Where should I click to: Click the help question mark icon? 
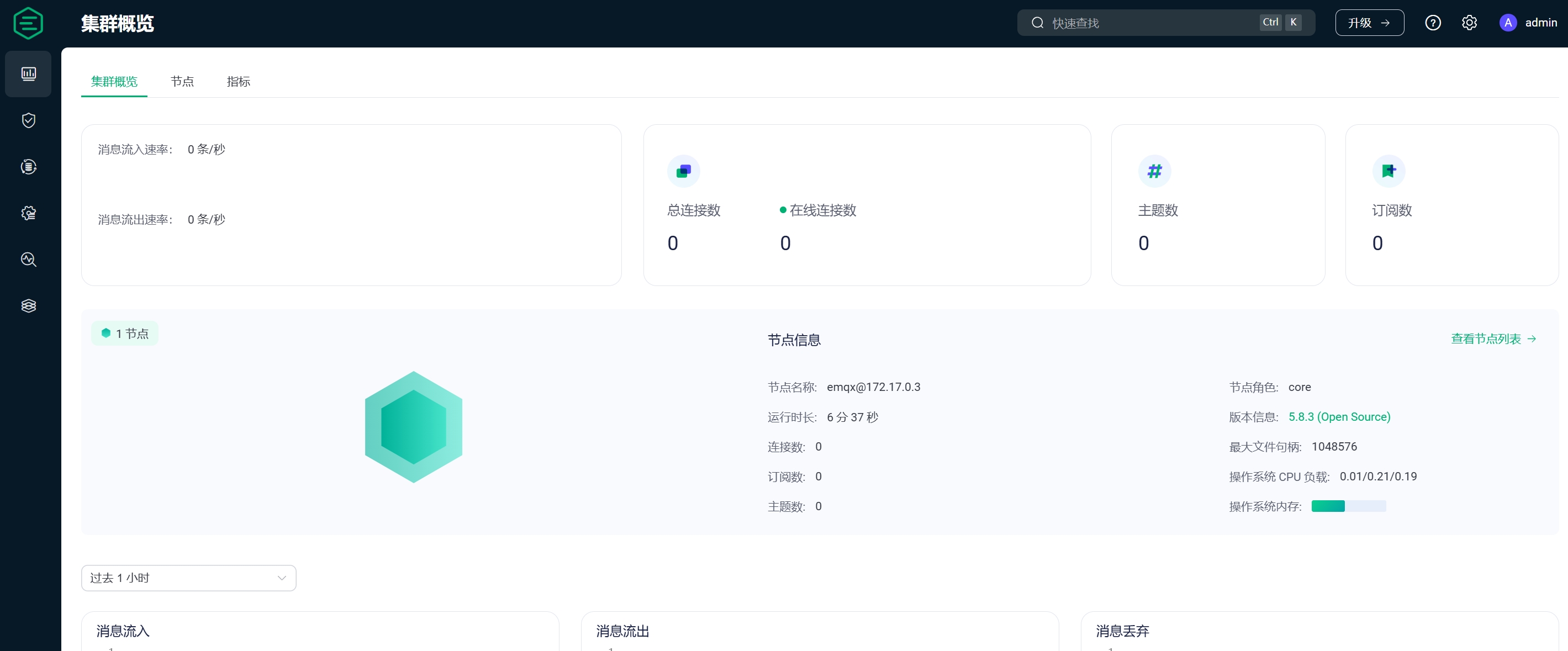pos(1432,23)
